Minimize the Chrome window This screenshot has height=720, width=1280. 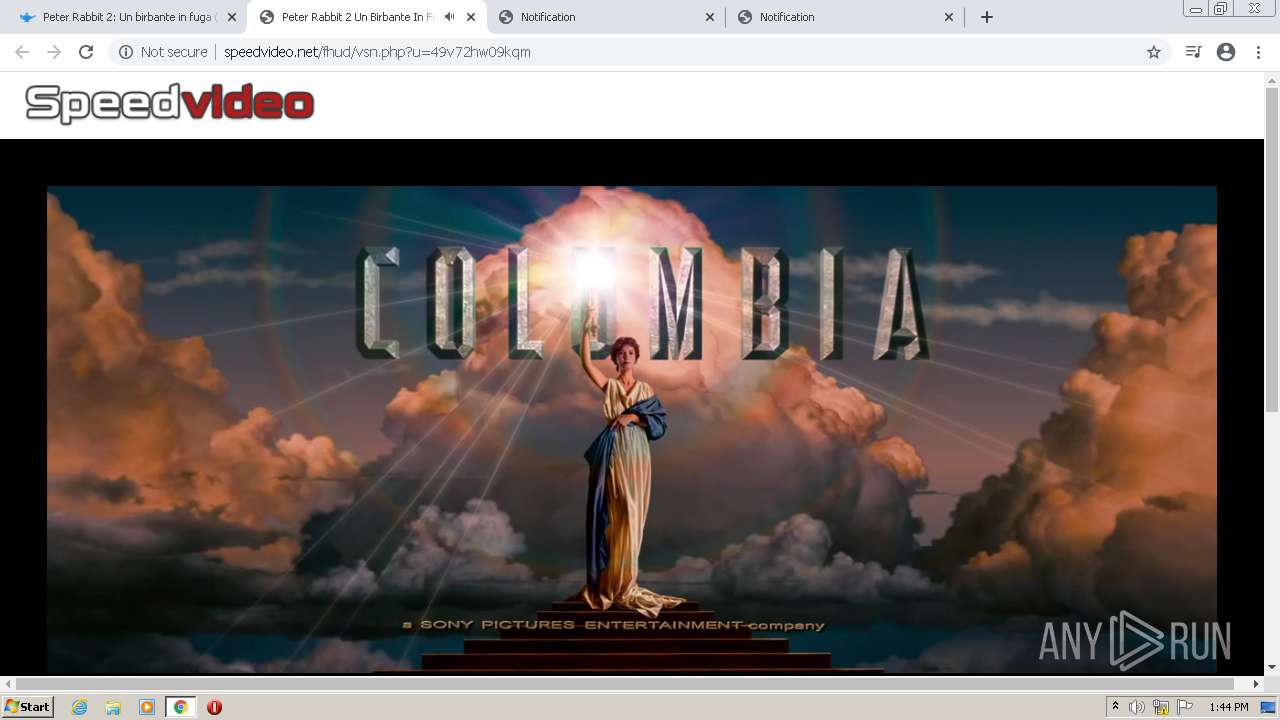1196,9
